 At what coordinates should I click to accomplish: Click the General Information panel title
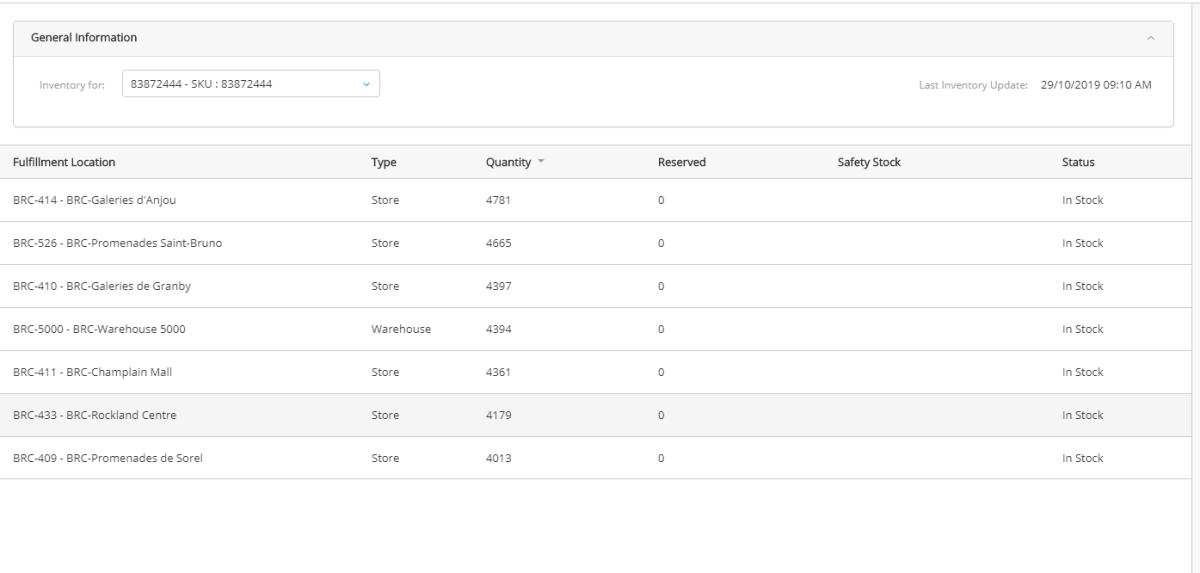click(x=84, y=38)
